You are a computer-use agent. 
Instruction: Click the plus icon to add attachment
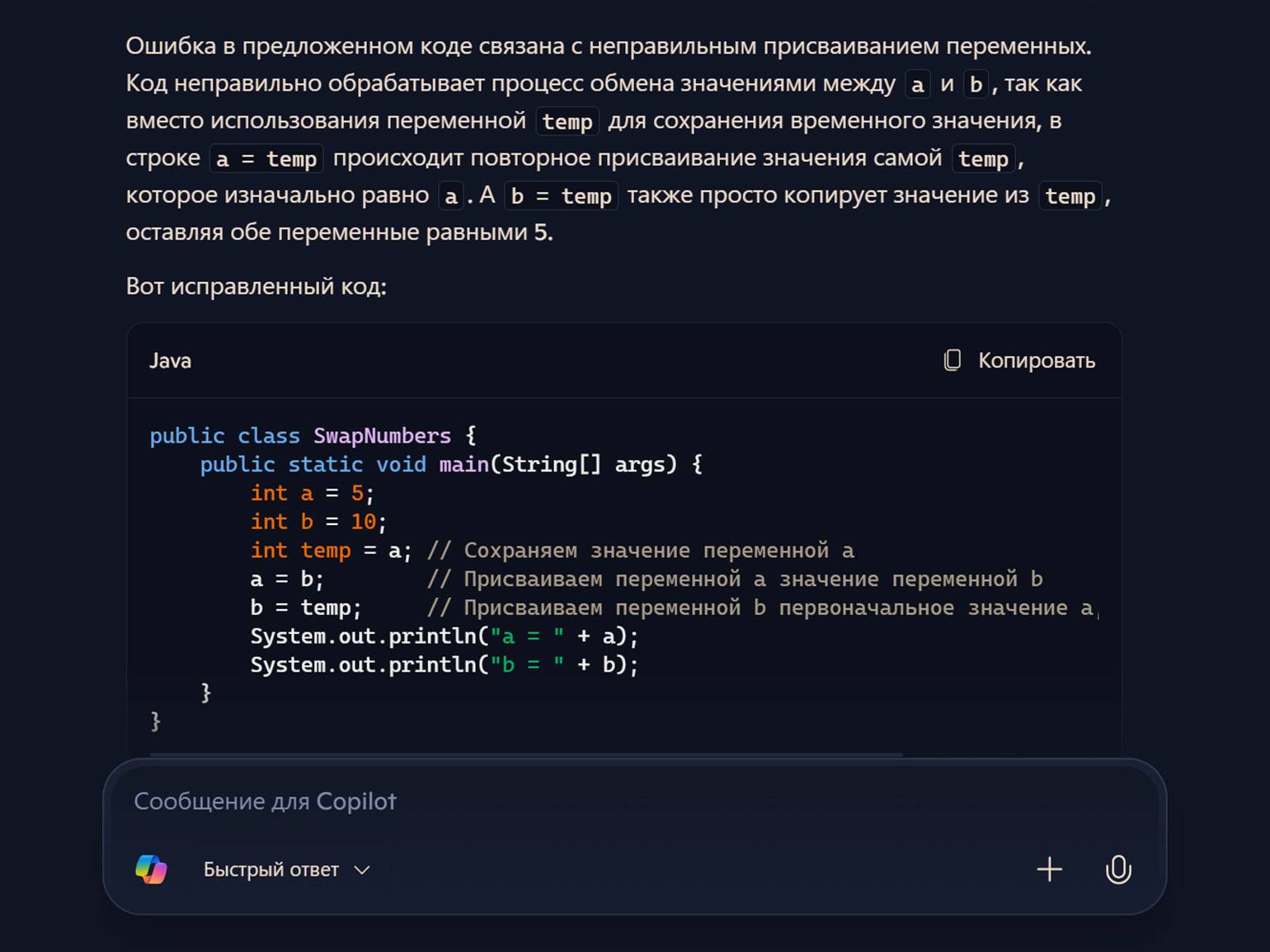[1050, 870]
